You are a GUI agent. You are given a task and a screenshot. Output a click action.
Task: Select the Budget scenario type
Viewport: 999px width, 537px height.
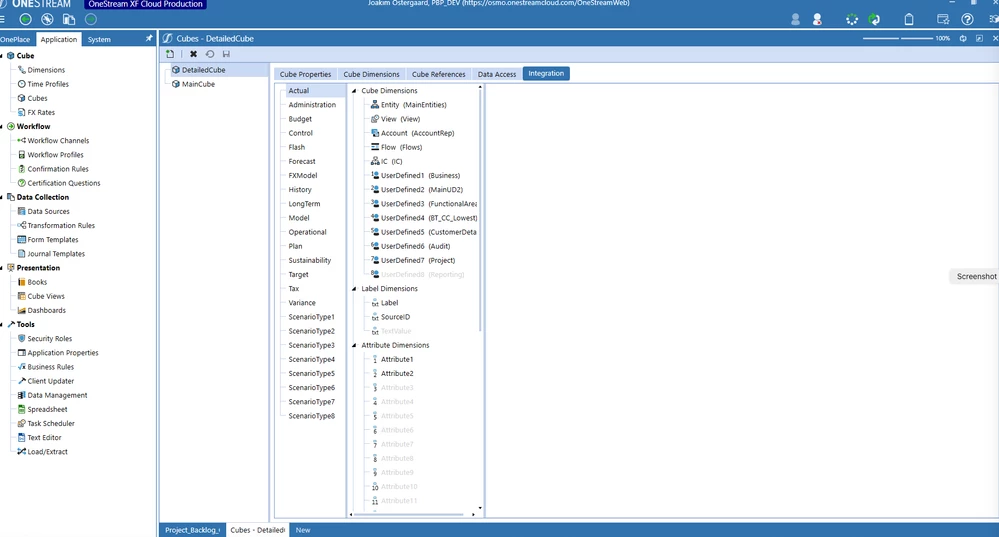[x=299, y=119]
